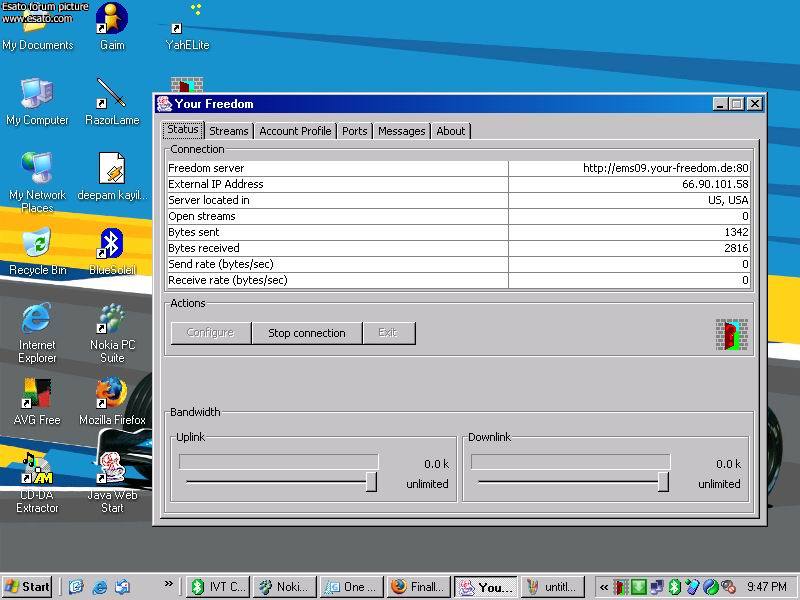This screenshot has width=800, height=600.
Task: Open the YahELite desktop shortcut
Action: coord(187,27)
